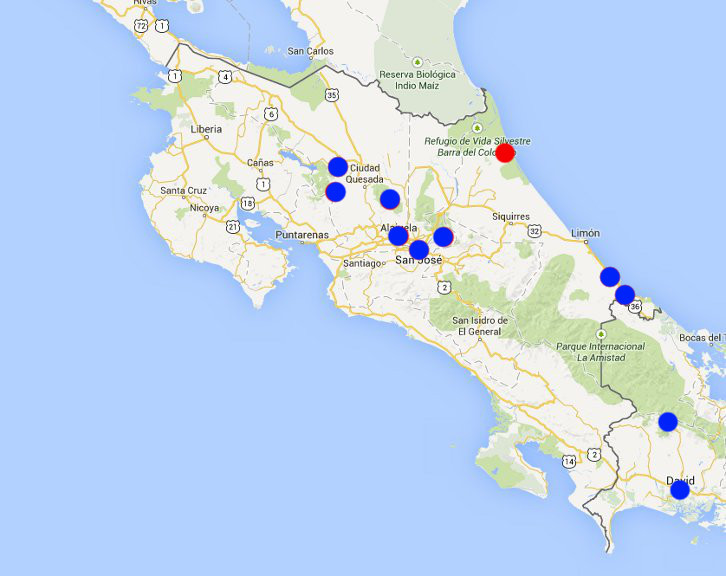
Task: Select blue marker southeast of Ciudad Quesada label
Action: (390, 199)
